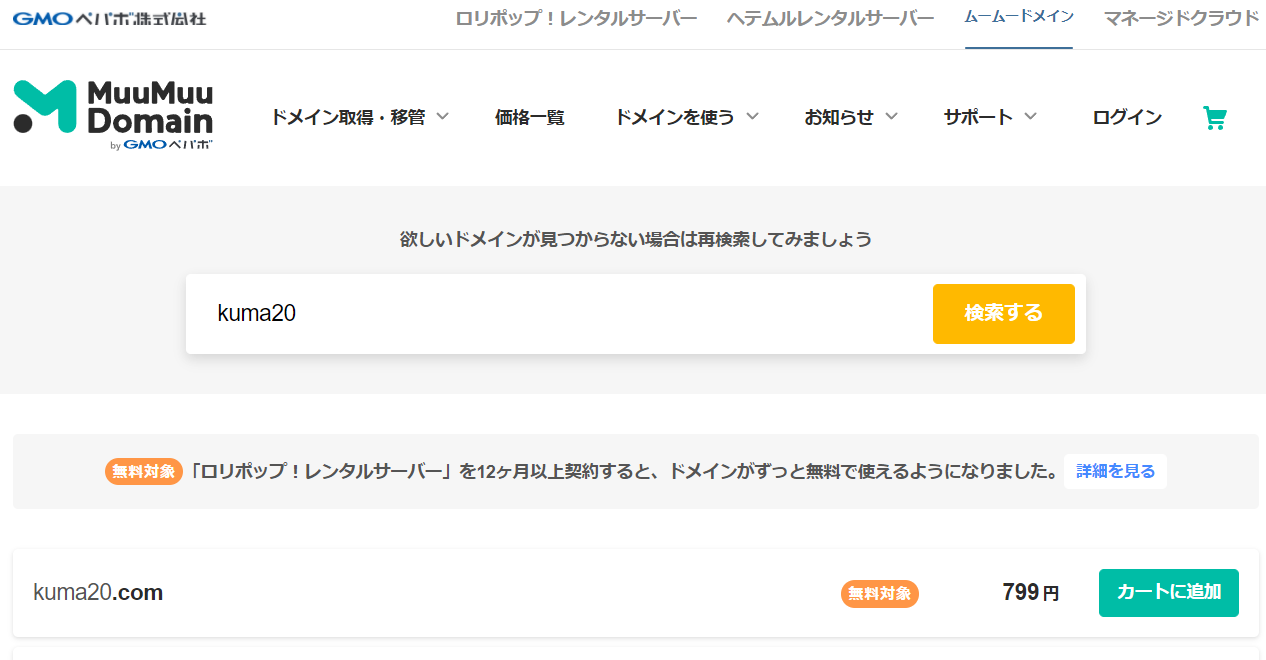Open the マネージドクラウド tab
This screenshot has width=1266, height=660.
(x=1181, y=18)
